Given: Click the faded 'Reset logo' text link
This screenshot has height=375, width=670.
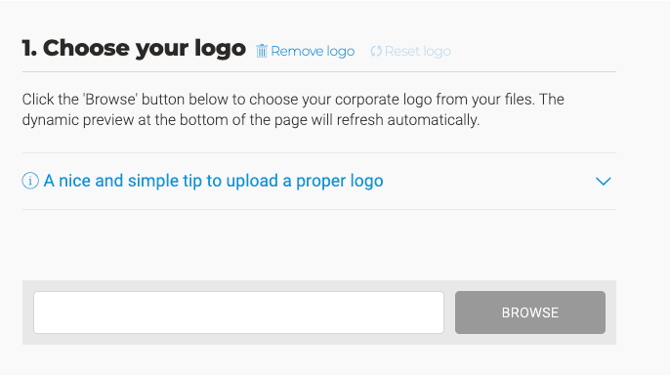Looking at the screenshot, I should 417,51.
